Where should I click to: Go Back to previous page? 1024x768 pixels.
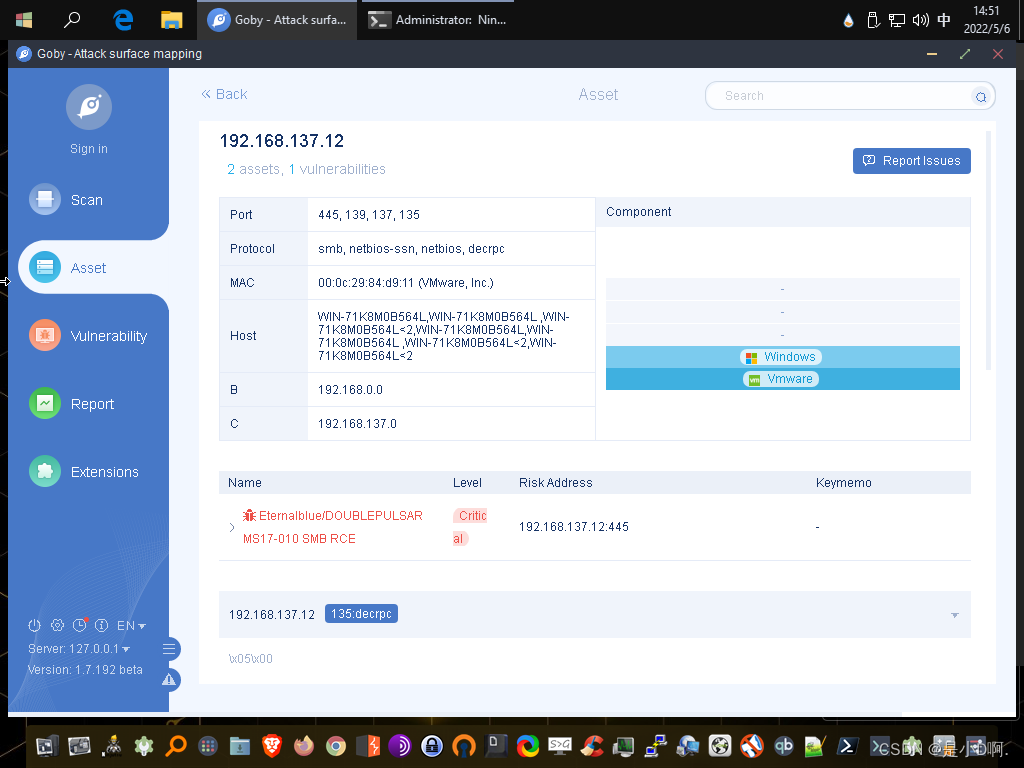click(x=224, y=95)
